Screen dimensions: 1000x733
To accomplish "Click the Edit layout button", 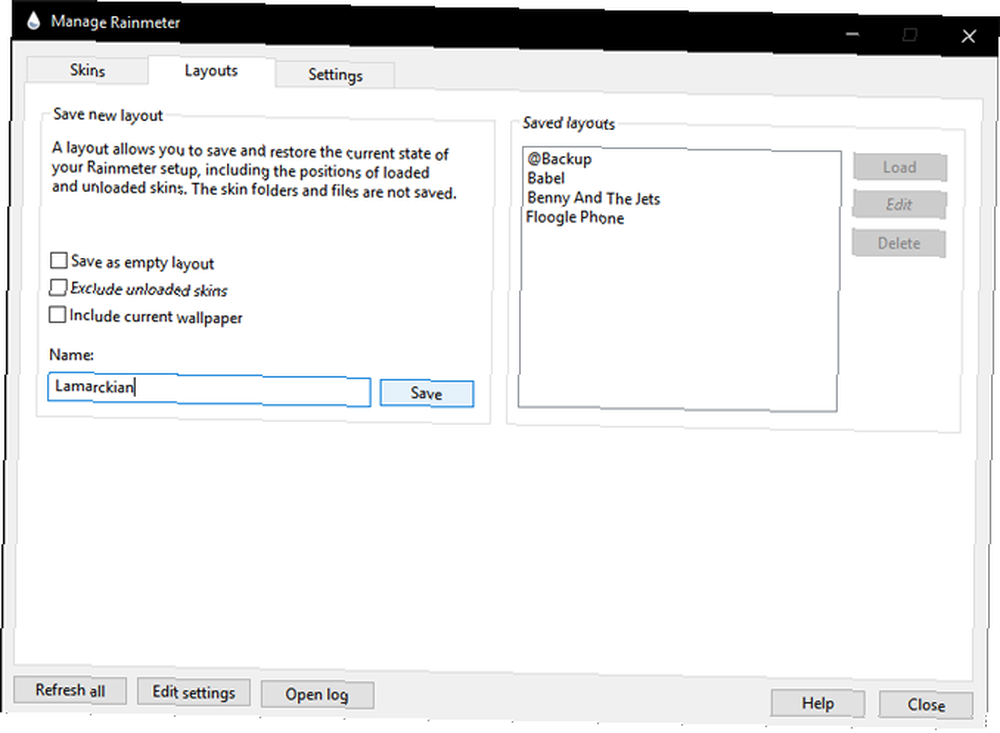I will coord(899,205).
